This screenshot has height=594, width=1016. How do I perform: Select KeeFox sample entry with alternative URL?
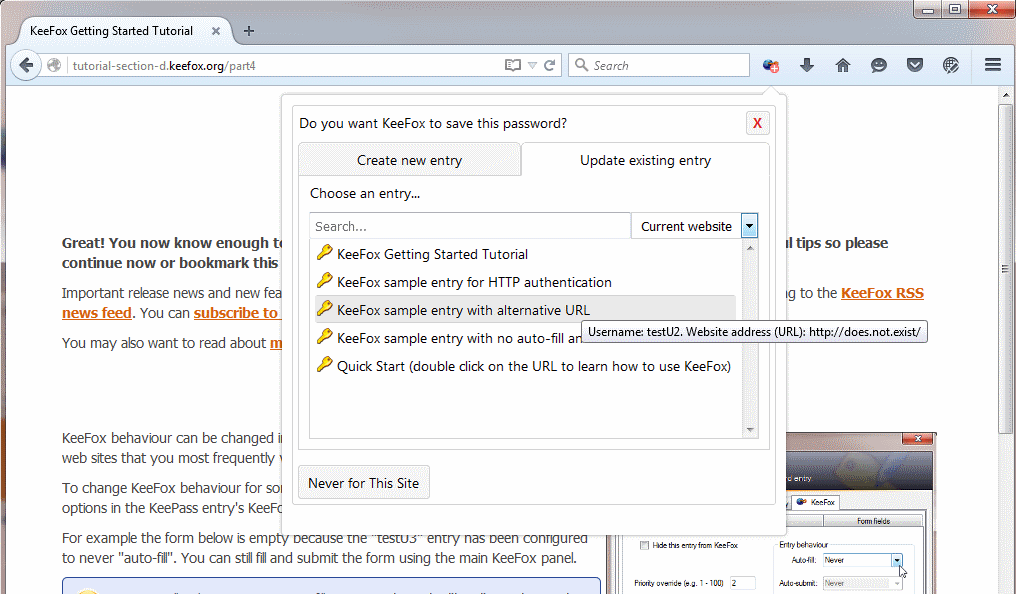(525, 310)
